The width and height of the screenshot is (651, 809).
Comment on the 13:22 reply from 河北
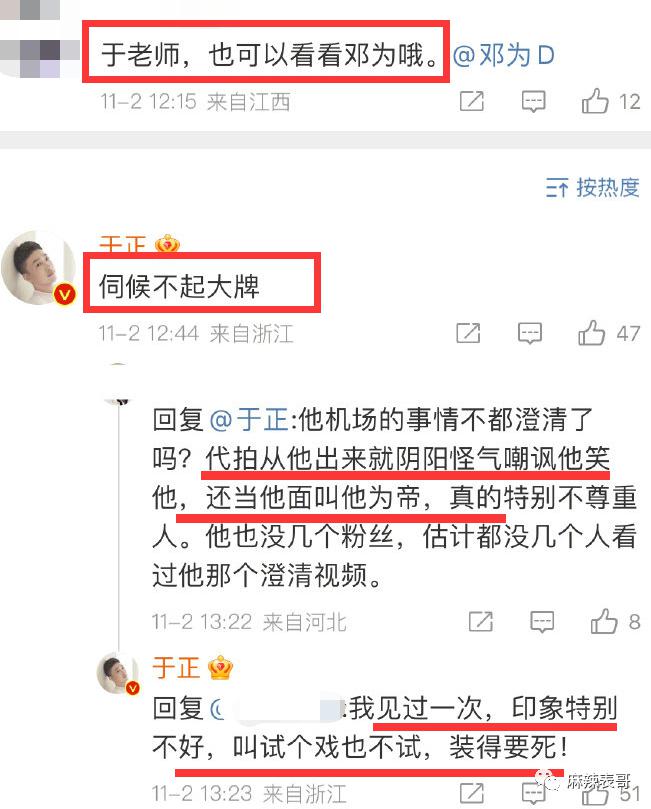[542, 622]
